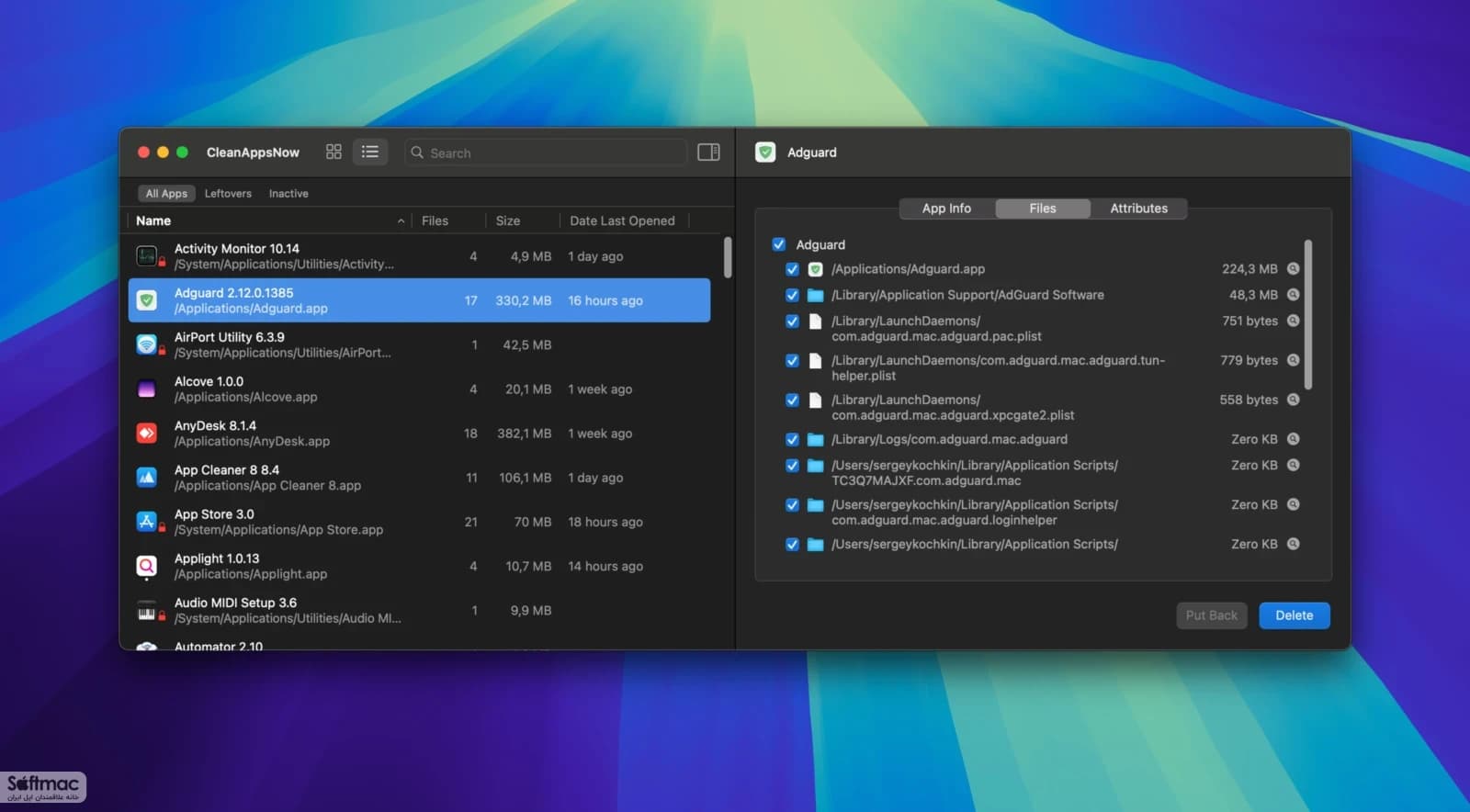Image resolution: width=1470 pixels, height=812 pixels.
Task: Switch to list view icon
Action: coord(370,152)
